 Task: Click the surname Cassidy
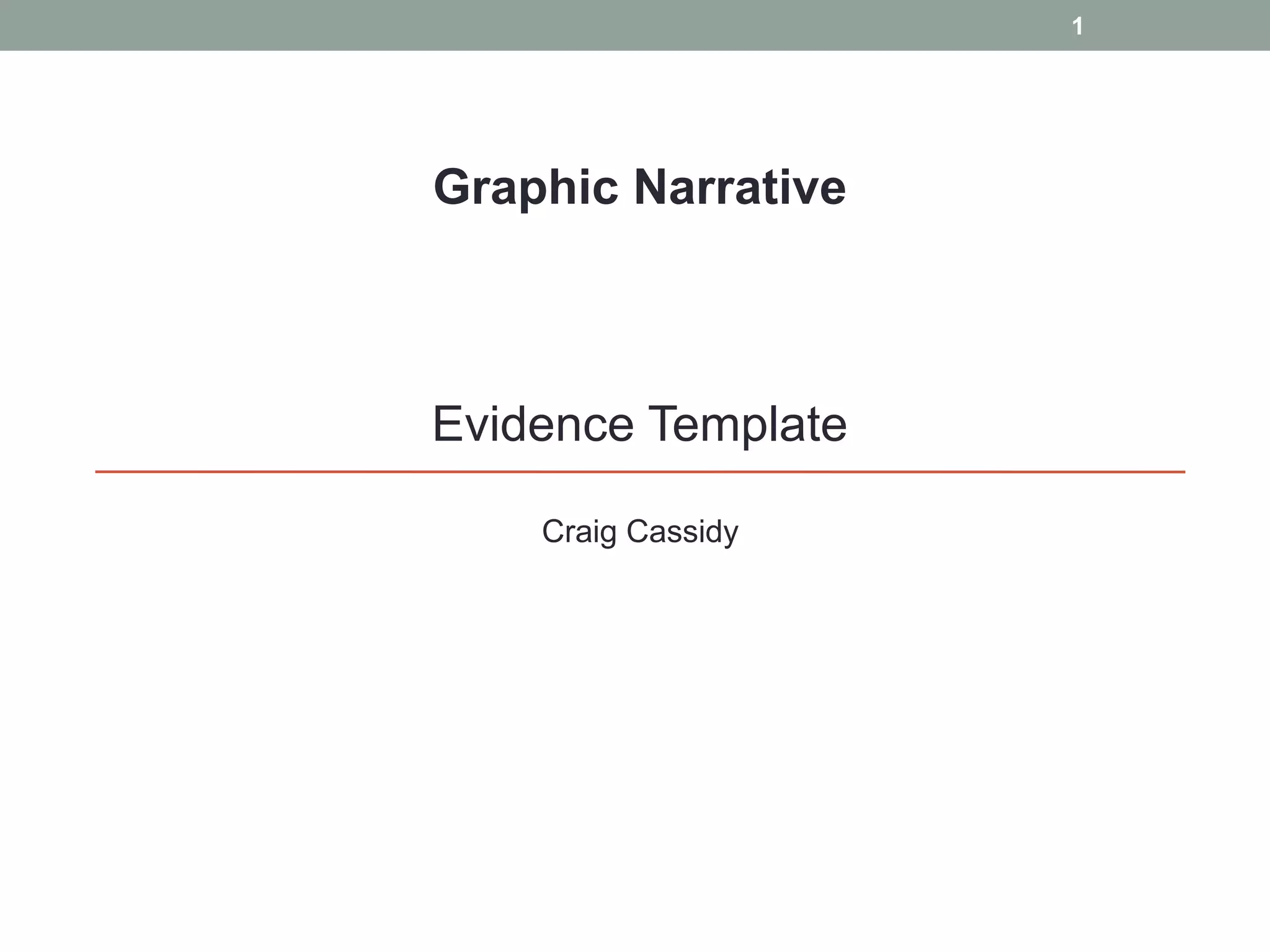pos(682,532)
